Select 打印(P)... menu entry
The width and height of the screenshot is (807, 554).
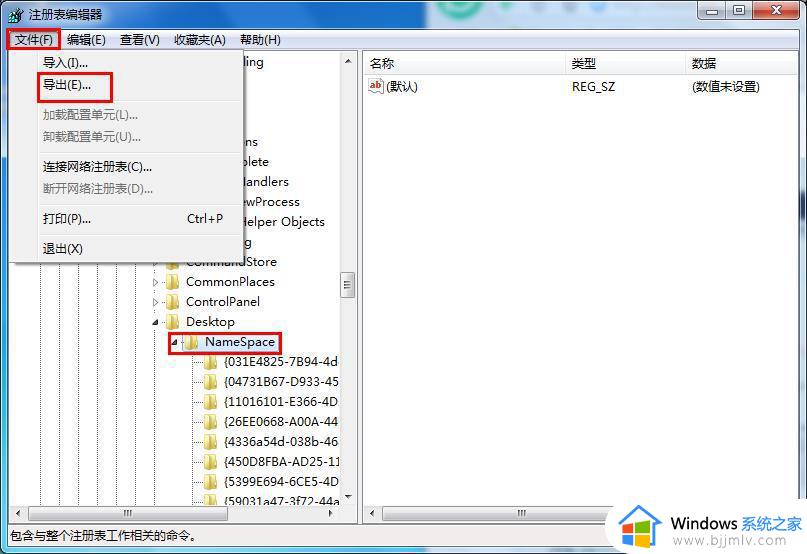click(126, 219)
